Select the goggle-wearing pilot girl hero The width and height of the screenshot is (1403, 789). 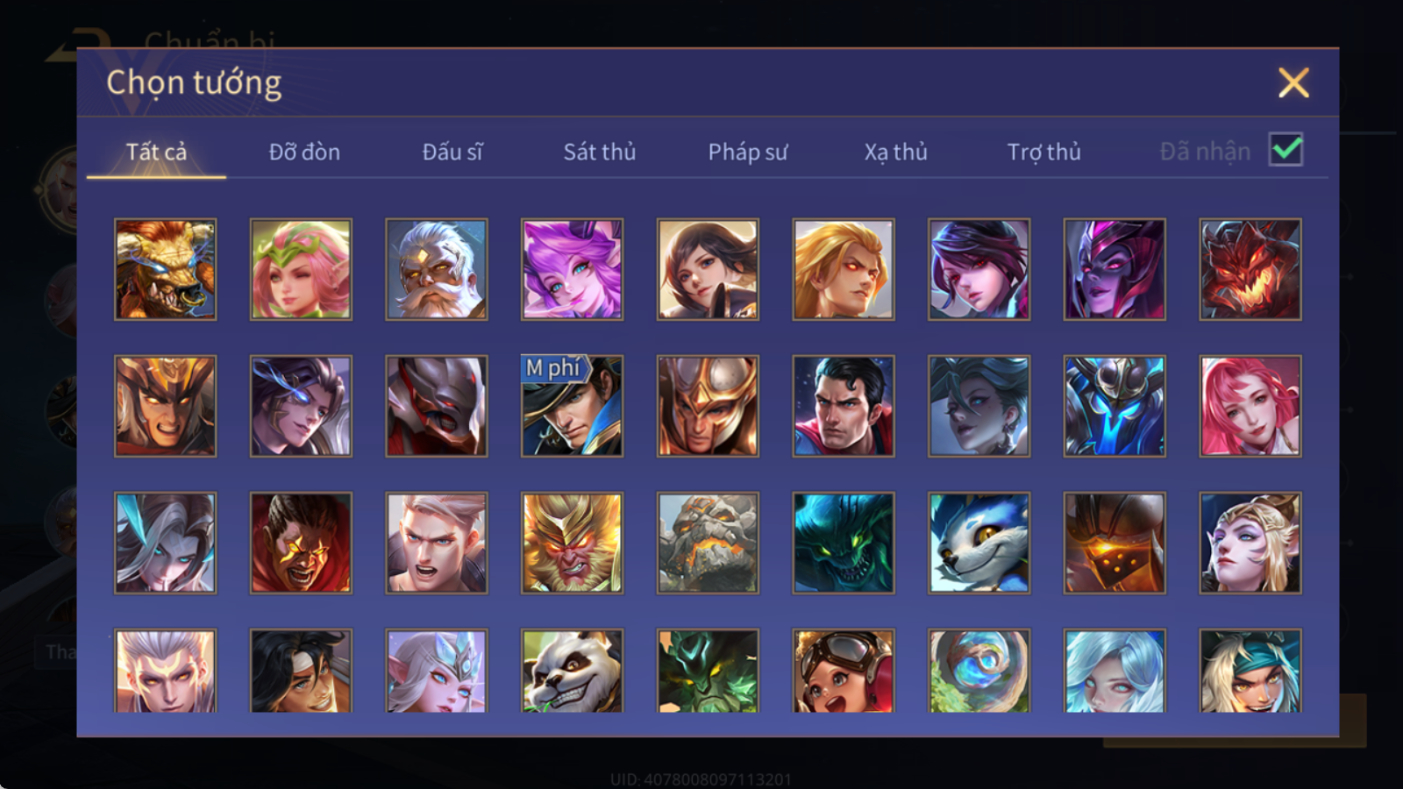point(843,670)
